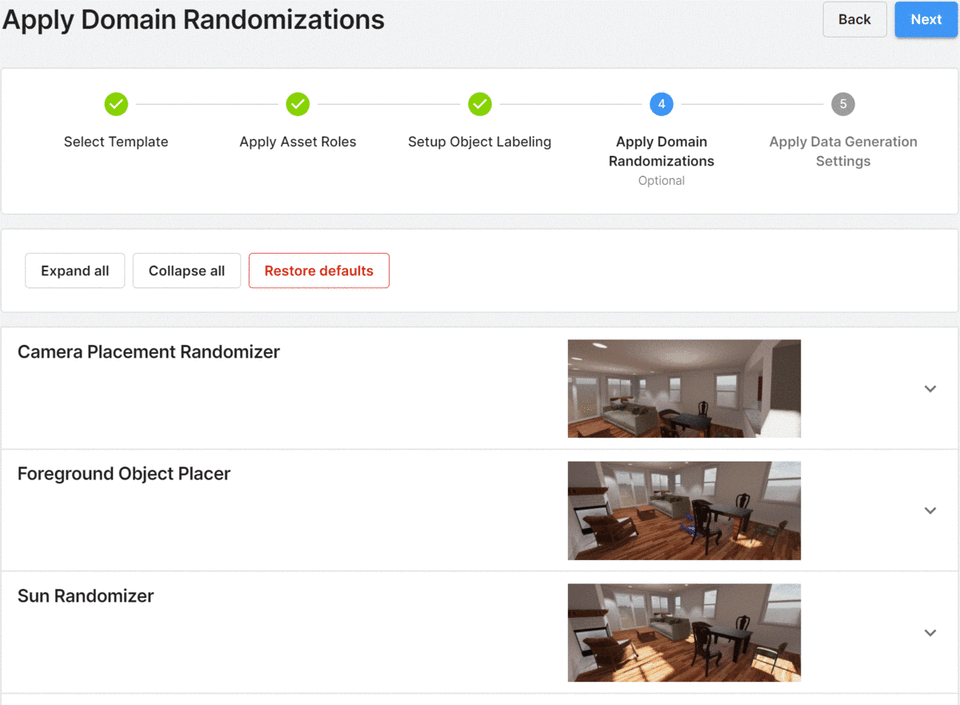960x705 pixels.
Task: Click the Apply Asset Roles checkmark icon
Action: tap(298, 104)
